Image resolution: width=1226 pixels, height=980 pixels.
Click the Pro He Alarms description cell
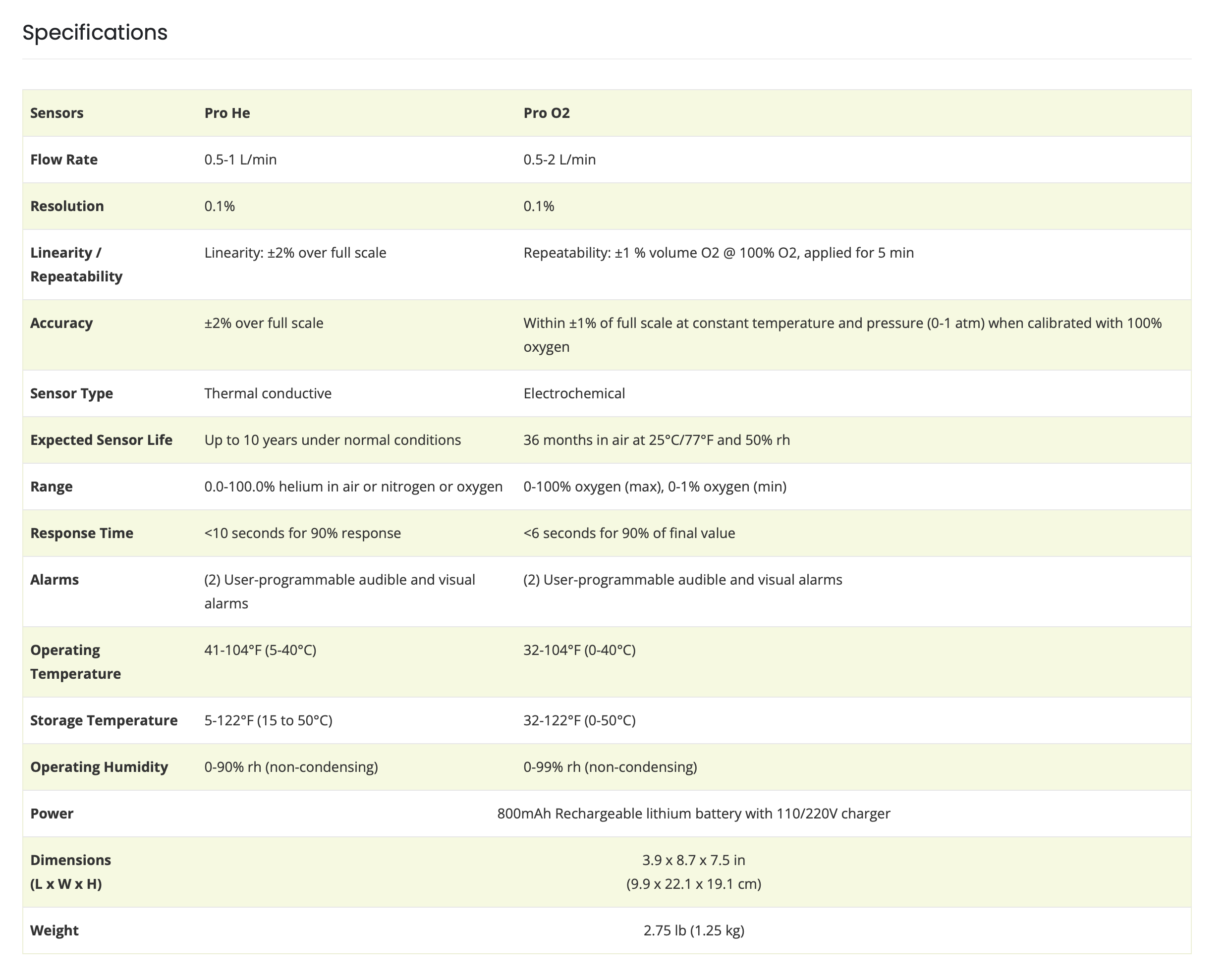(339, 591)
